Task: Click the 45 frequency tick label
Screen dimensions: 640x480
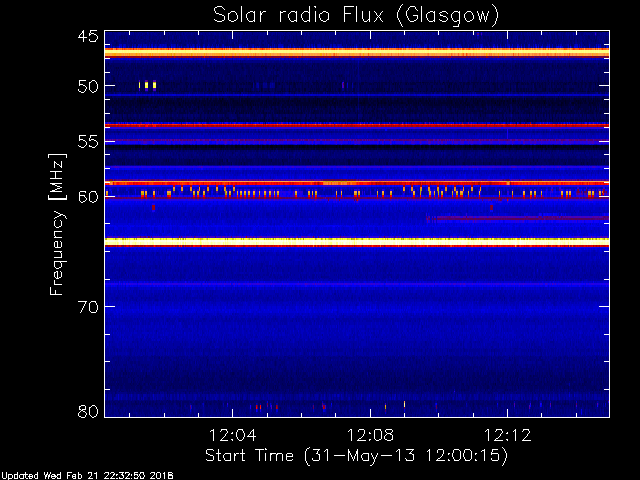Action: [88, 36]
